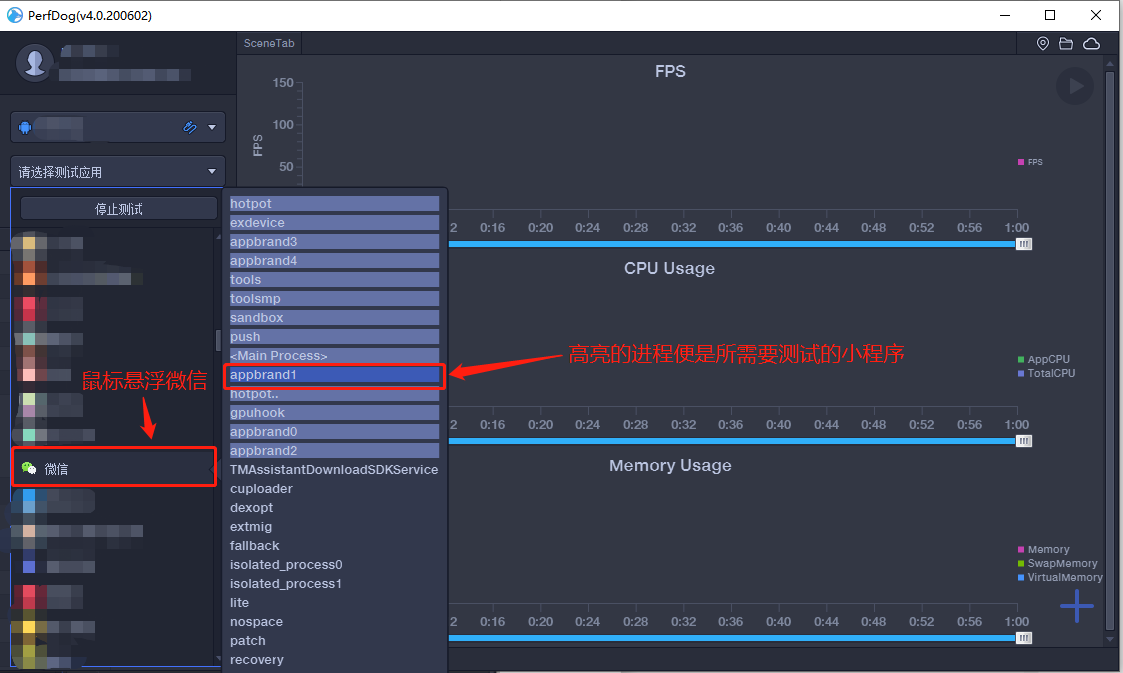Screen dimensions: 1123x673
Task: Select the toolsmp process
Action: click(x=334, y=299)
